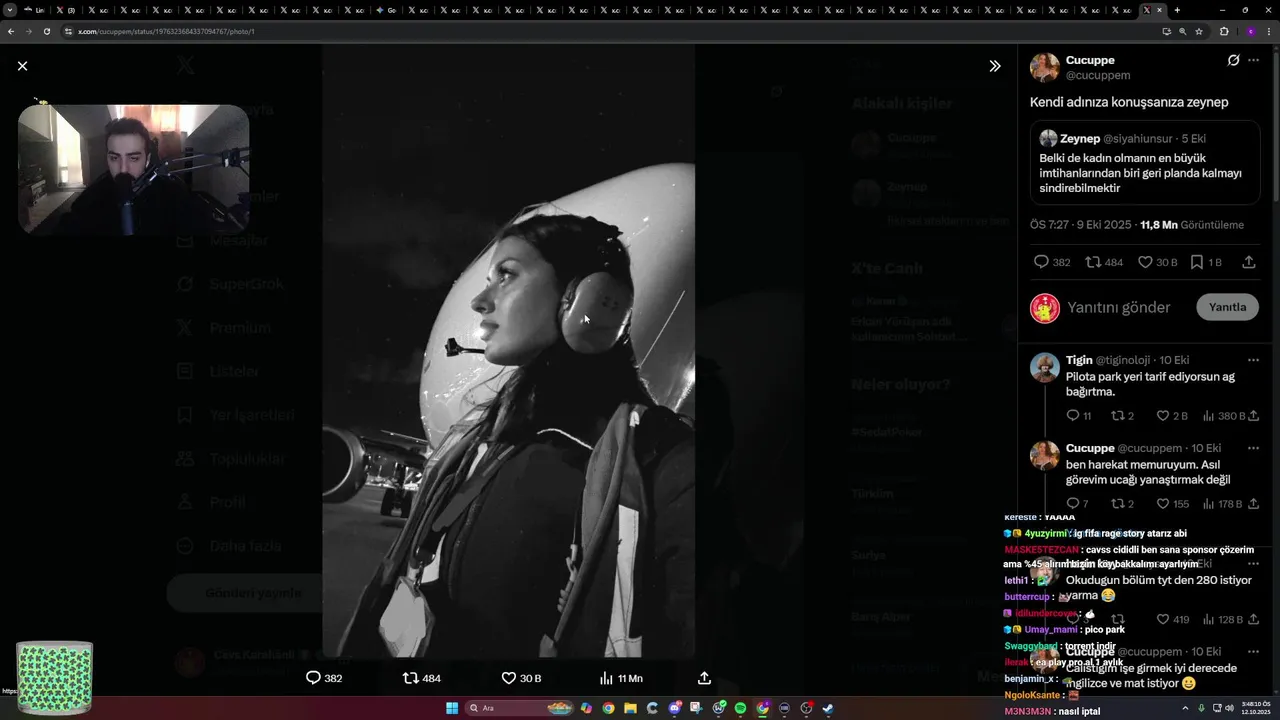Like the reply showing 419
This screenshot has height=720, width=1280.
point(1173,620)
